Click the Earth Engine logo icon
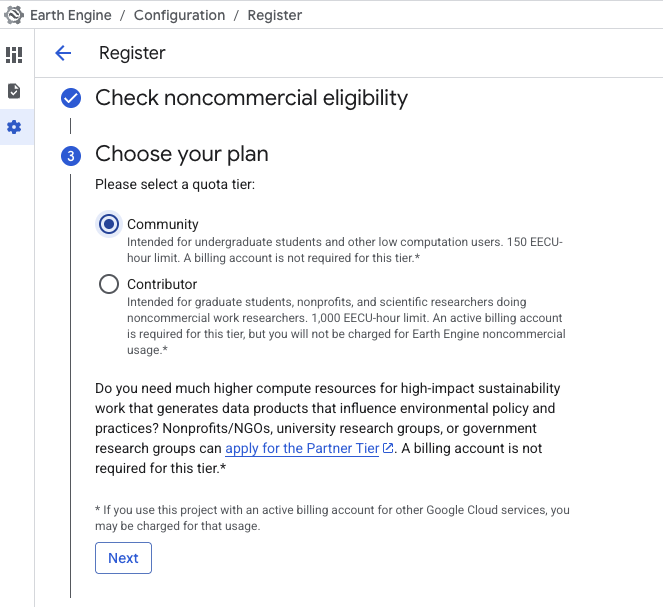The height and width of the screenshot is (607, 663). tap(14, 15)
